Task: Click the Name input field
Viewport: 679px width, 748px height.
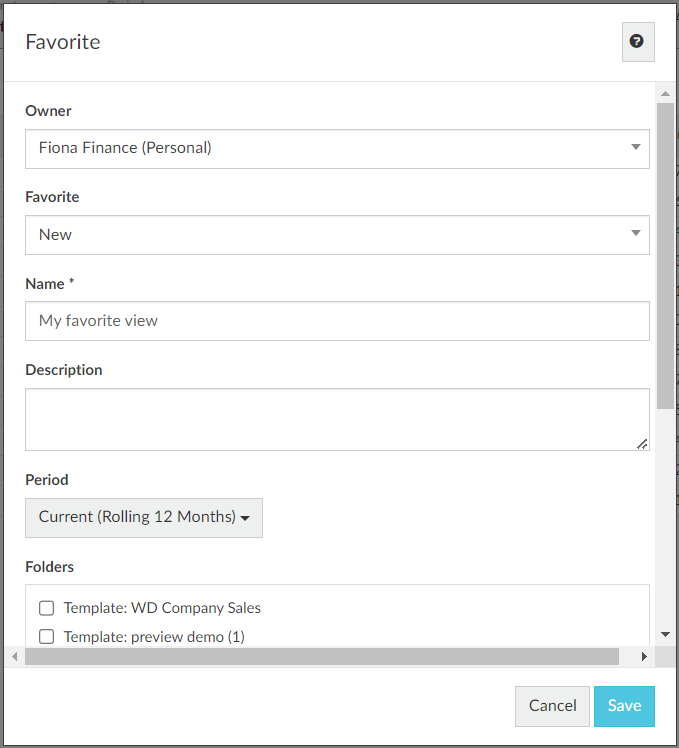Action: tap(337, 321)
